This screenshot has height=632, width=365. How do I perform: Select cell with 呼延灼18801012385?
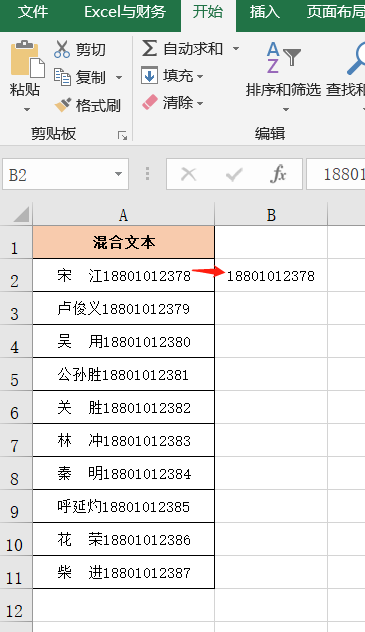coord(123,507)
